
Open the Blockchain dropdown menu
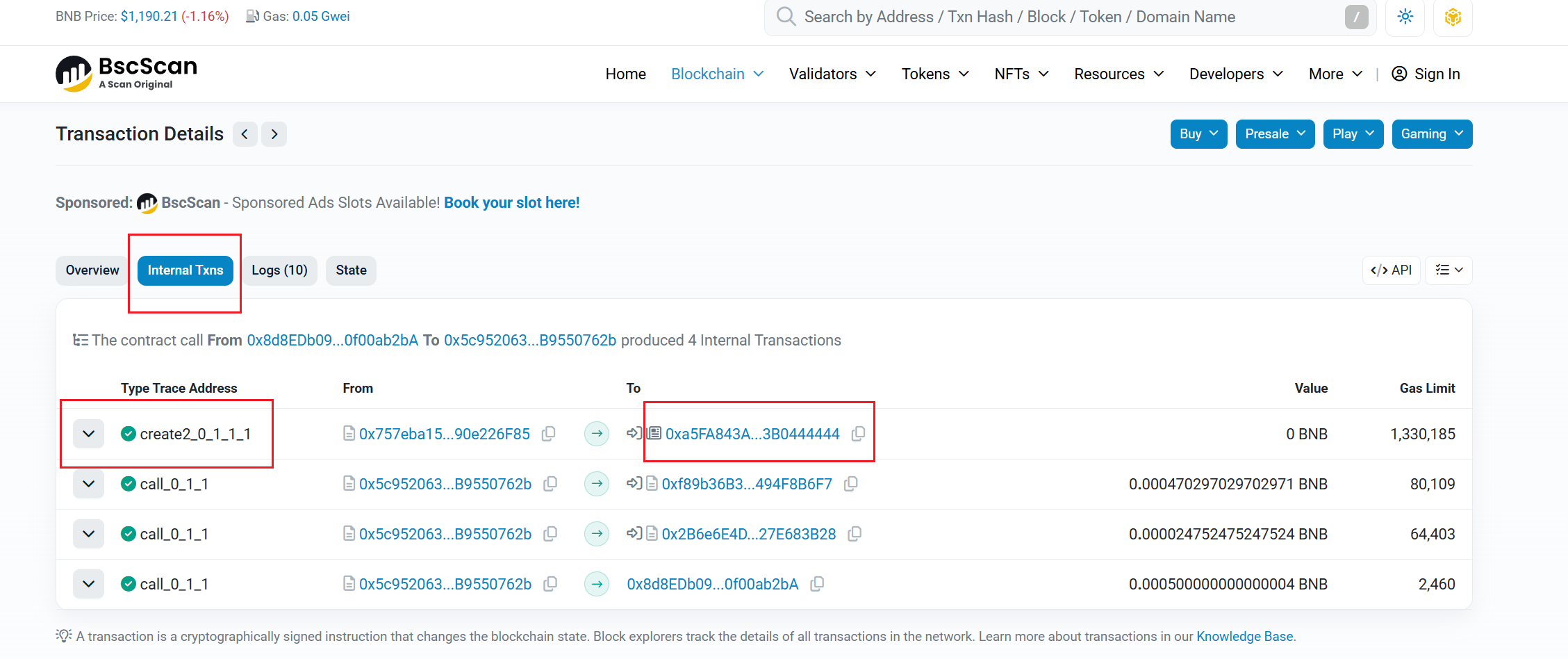[717, 74]
